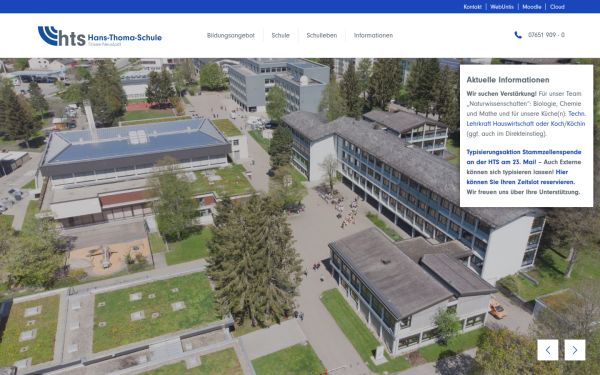600x375 pixels.
Task: Open Typisierungsaktion Stammzellenspende link
Action: (524, 157)
